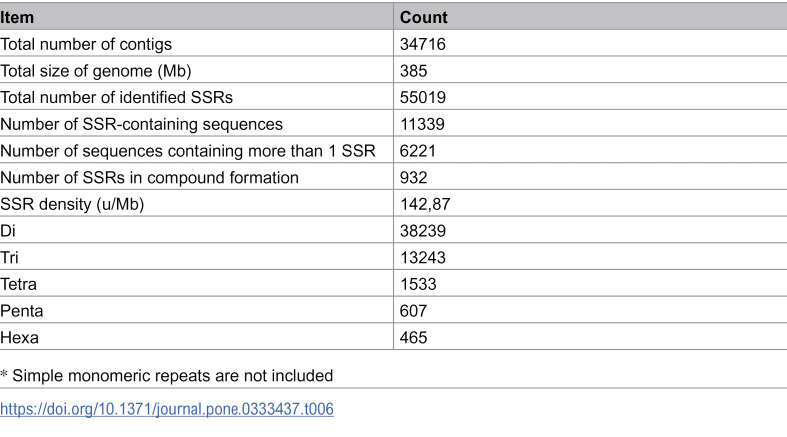
Task: Click the 385 genome size value
Action: pyautogui.click(x=413, y=71)
